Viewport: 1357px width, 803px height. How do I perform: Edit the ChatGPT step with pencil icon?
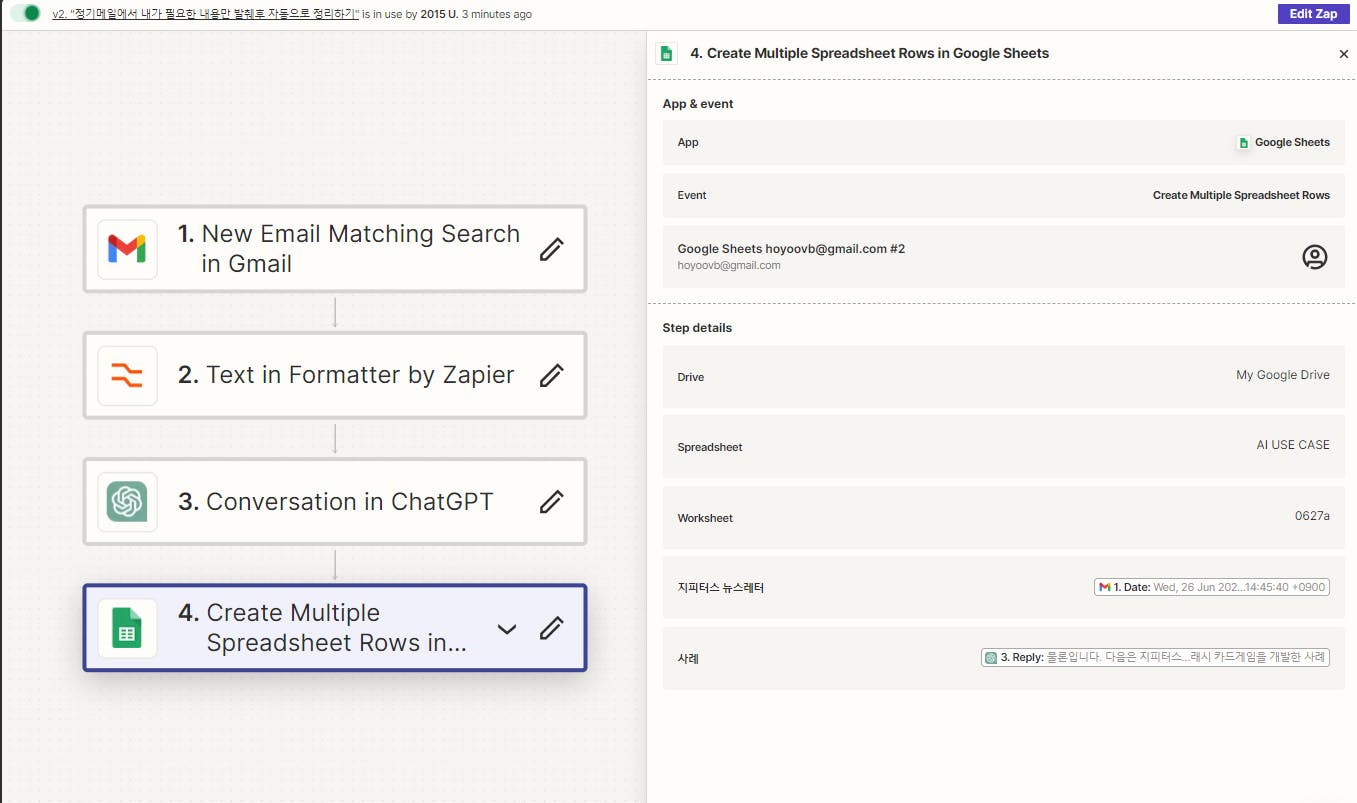point(551,501)
